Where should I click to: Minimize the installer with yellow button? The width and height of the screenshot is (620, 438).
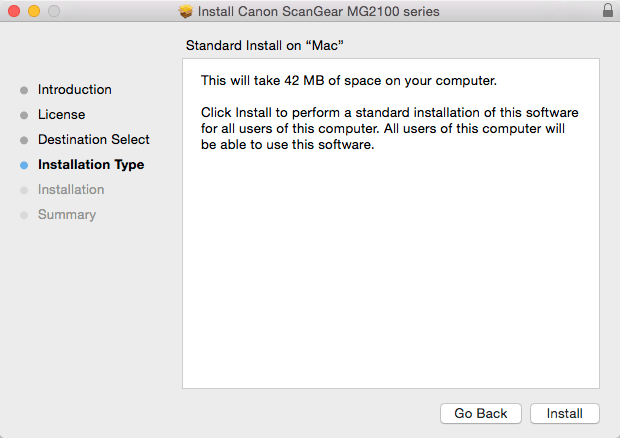click(34, 11)
